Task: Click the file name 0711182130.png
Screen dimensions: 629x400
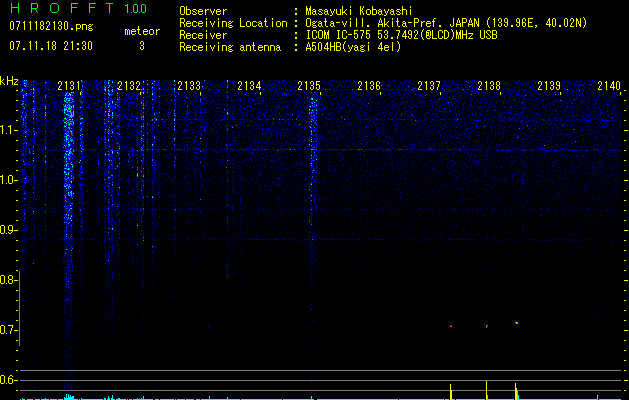Action: coord(51,26)
